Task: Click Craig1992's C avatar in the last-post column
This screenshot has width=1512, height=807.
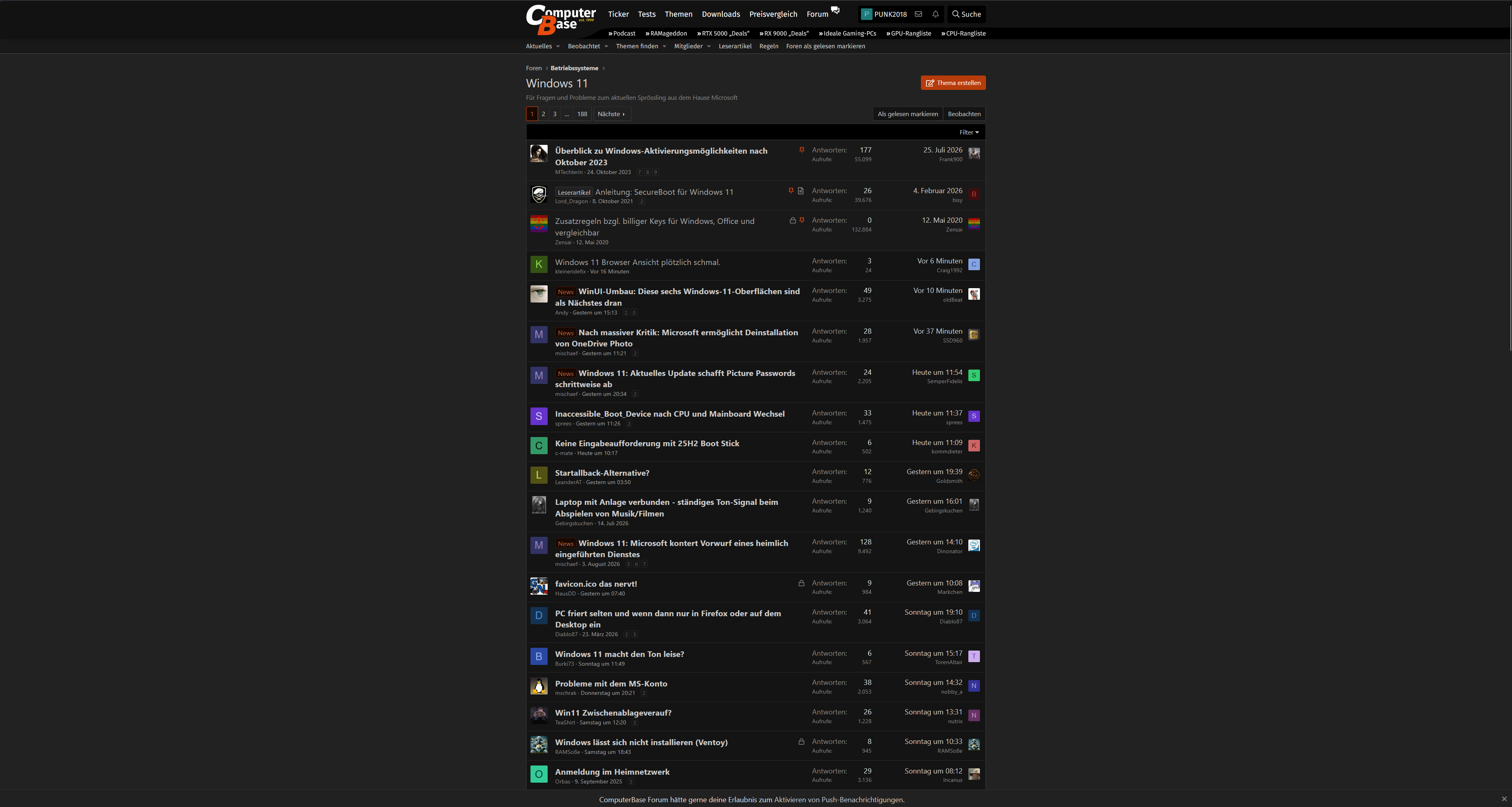Action: [x=974, y=264]
